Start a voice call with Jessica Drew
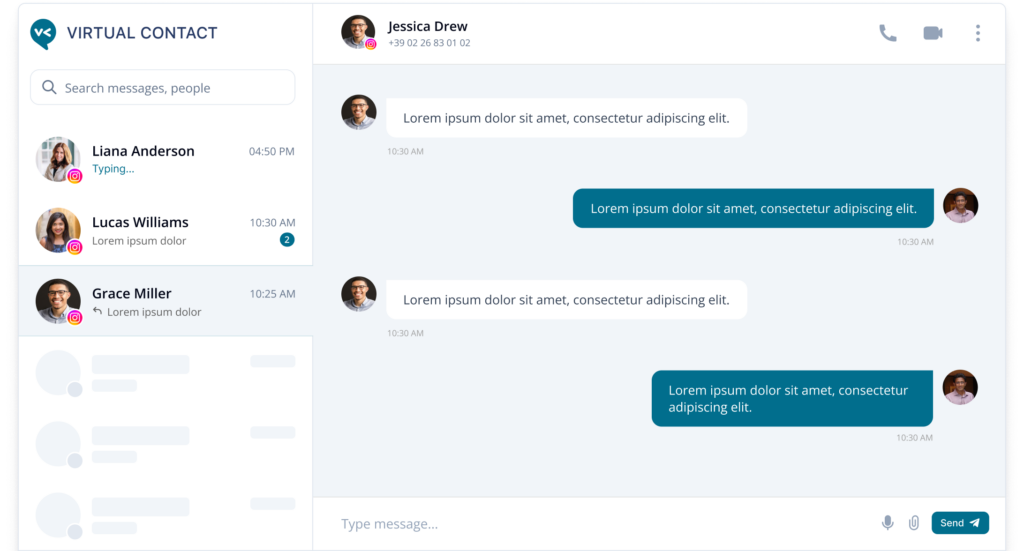Image resolution: width=1024 pixels, height=551 pixels. coord(888,33)
